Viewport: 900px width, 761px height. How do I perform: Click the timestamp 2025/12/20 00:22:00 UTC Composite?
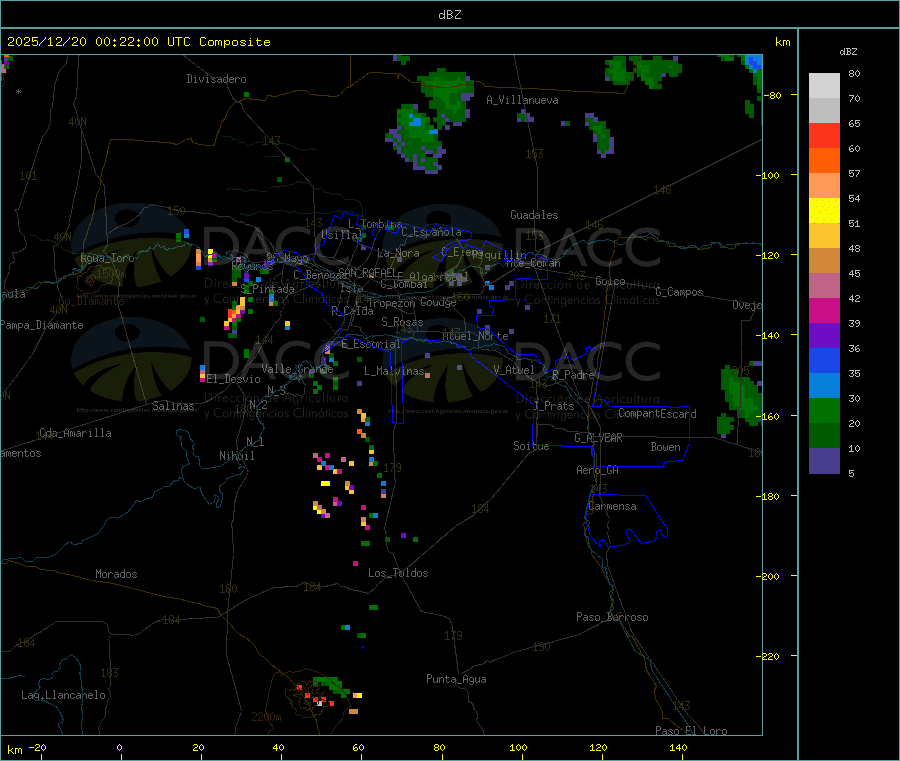coord(138,42)
